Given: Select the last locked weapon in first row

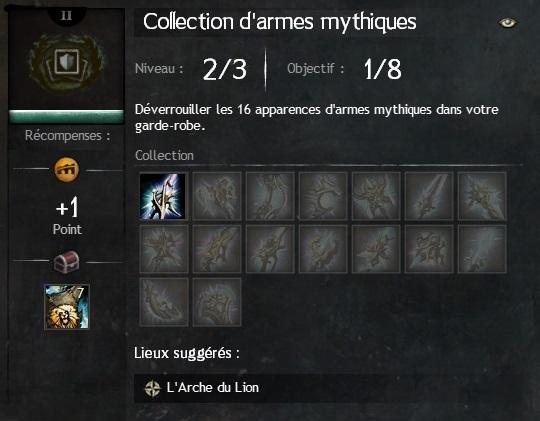Looking at the screenshot, I should (x=482, y=196).
